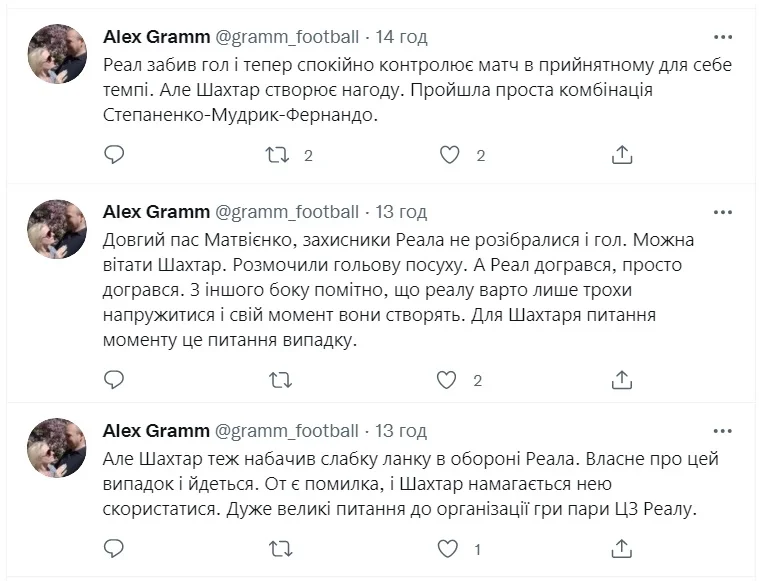Open the 14 год timestamp of first tweet
The width and height of the screenshot is (759, 581).
tap(401, 37)
